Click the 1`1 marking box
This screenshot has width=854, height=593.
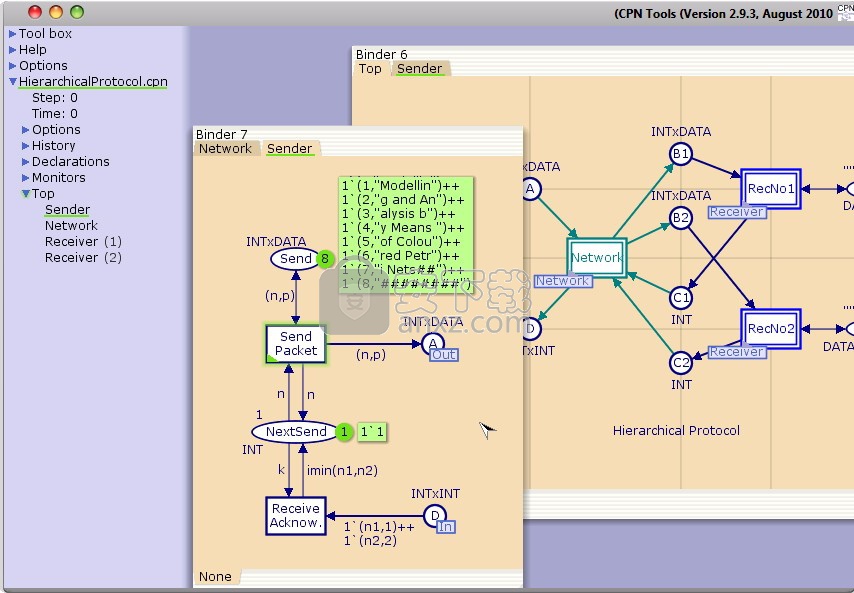click(373, 432)
